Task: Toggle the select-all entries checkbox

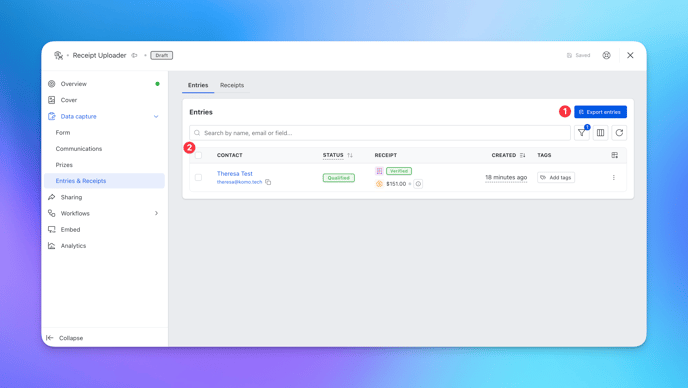Action: coord(198,155)
